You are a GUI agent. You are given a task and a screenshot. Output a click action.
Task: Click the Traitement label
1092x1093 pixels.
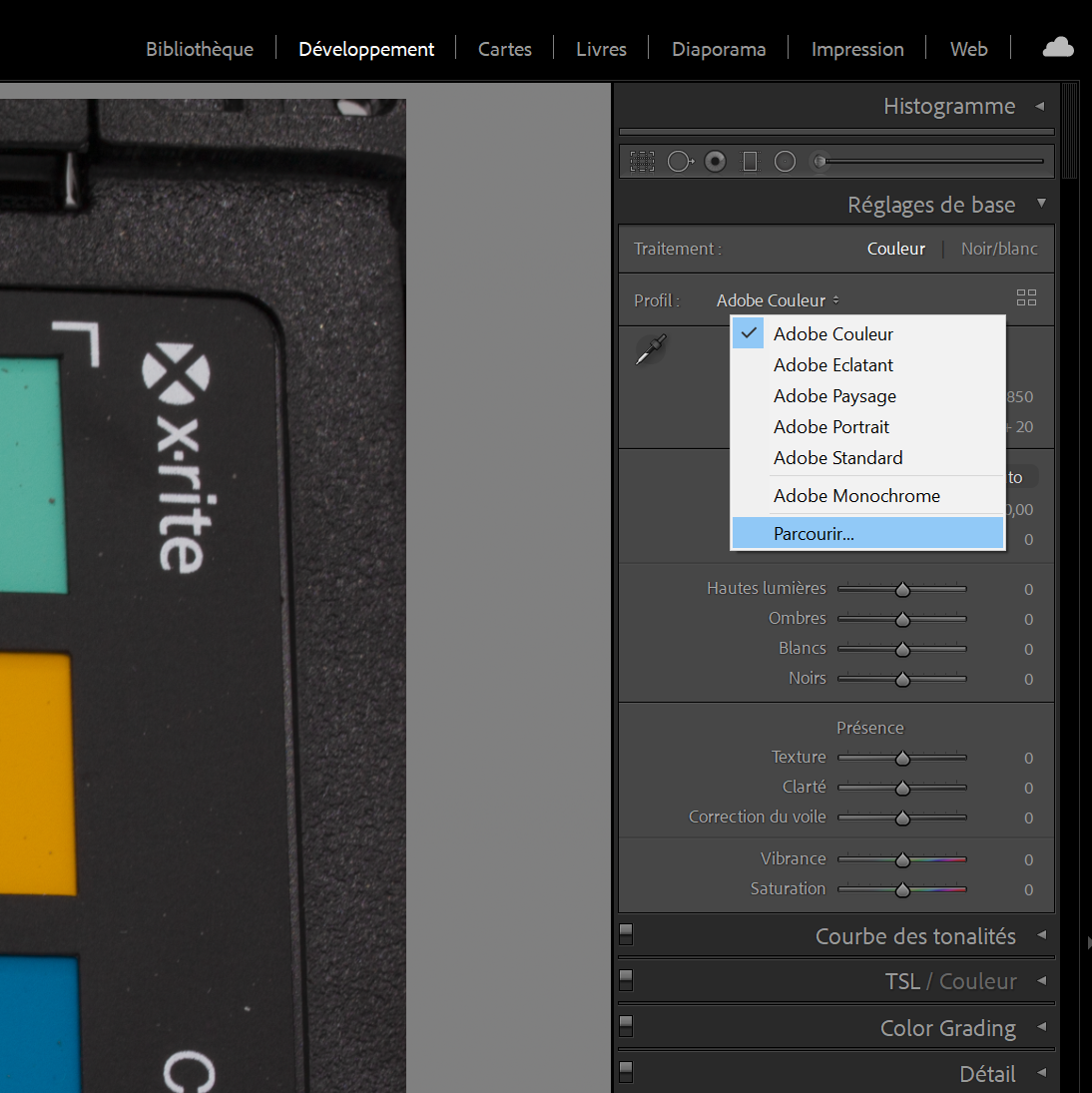pyautogui.click(x=678, y=249)
